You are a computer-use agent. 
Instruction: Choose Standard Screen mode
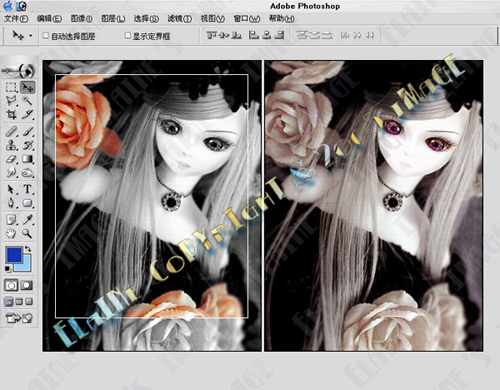(9, 302)
